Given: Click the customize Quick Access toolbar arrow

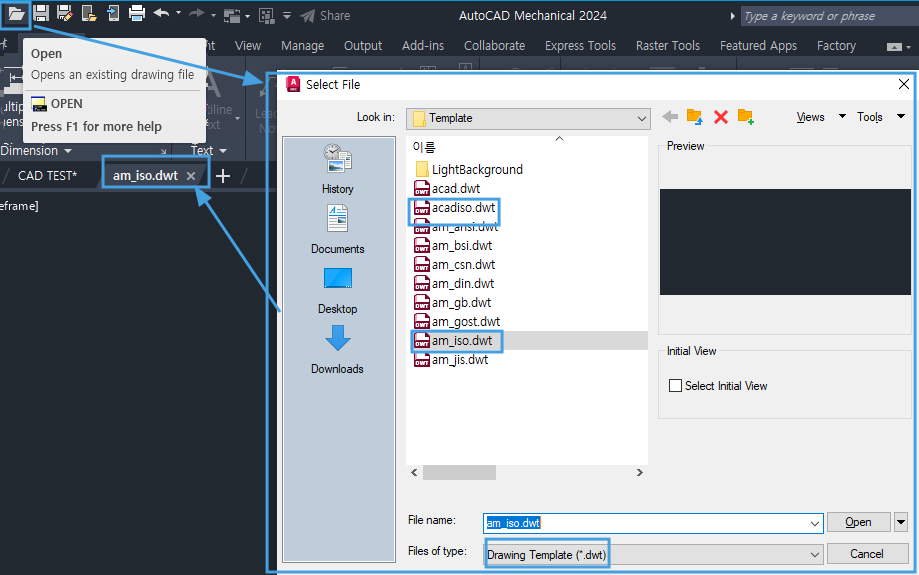Looking at the screenshot, I should [x=287, y=16].
